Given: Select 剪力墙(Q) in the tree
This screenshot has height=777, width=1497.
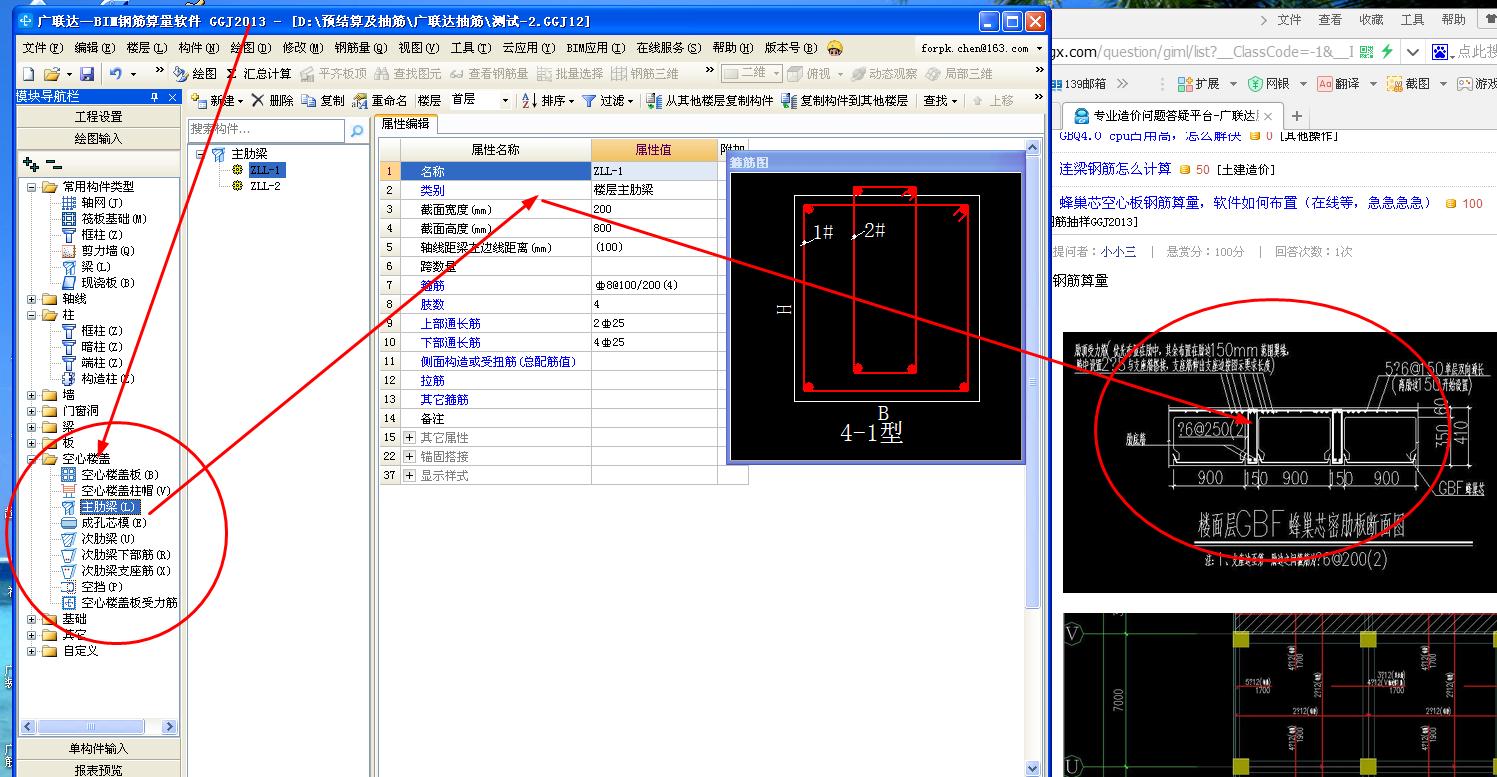Looking at the screenshot, I should pos(98,251).
